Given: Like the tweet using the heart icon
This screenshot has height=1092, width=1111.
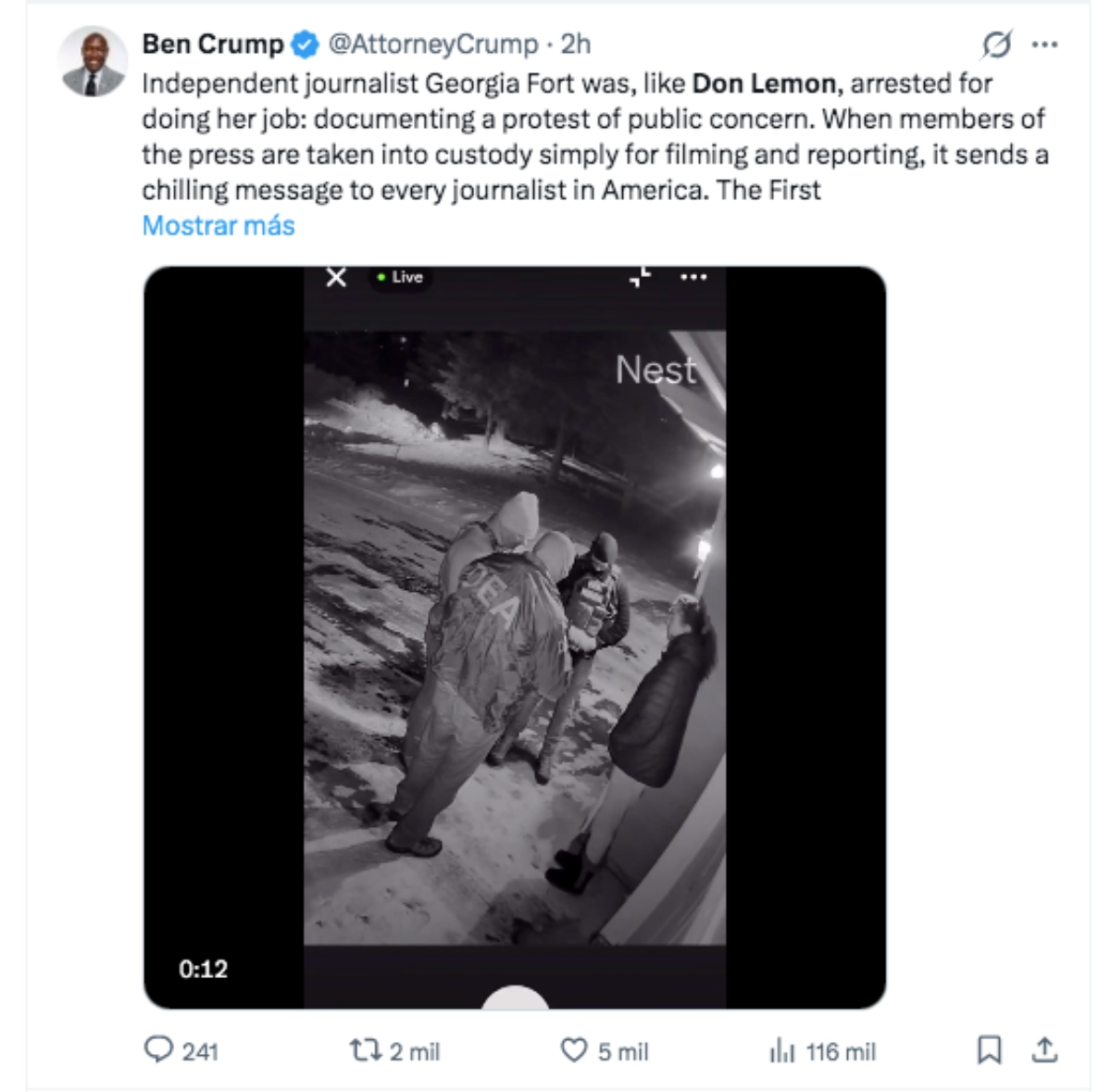Looking at the screenshot, I should (x=574, y=1051).
